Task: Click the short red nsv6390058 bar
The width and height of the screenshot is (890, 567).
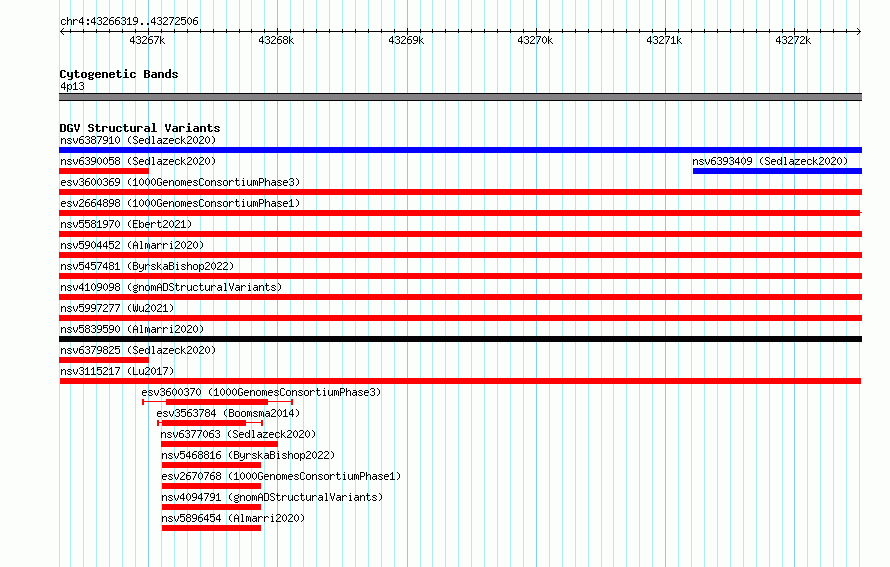Action: tap(104, 171)
